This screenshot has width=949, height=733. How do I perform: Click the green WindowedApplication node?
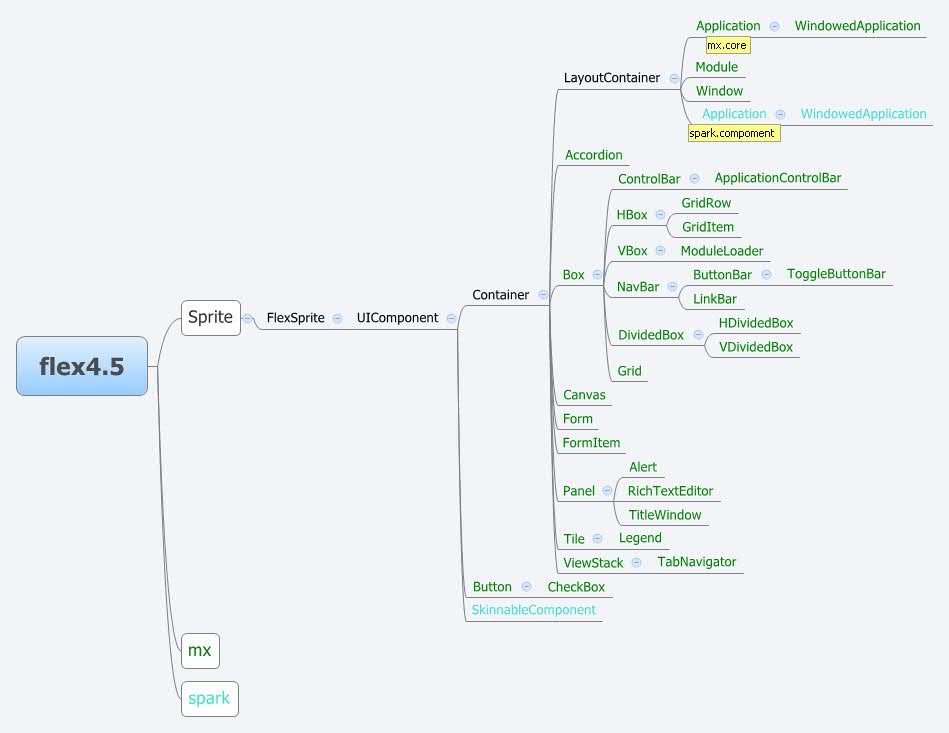tap(857, 26)
